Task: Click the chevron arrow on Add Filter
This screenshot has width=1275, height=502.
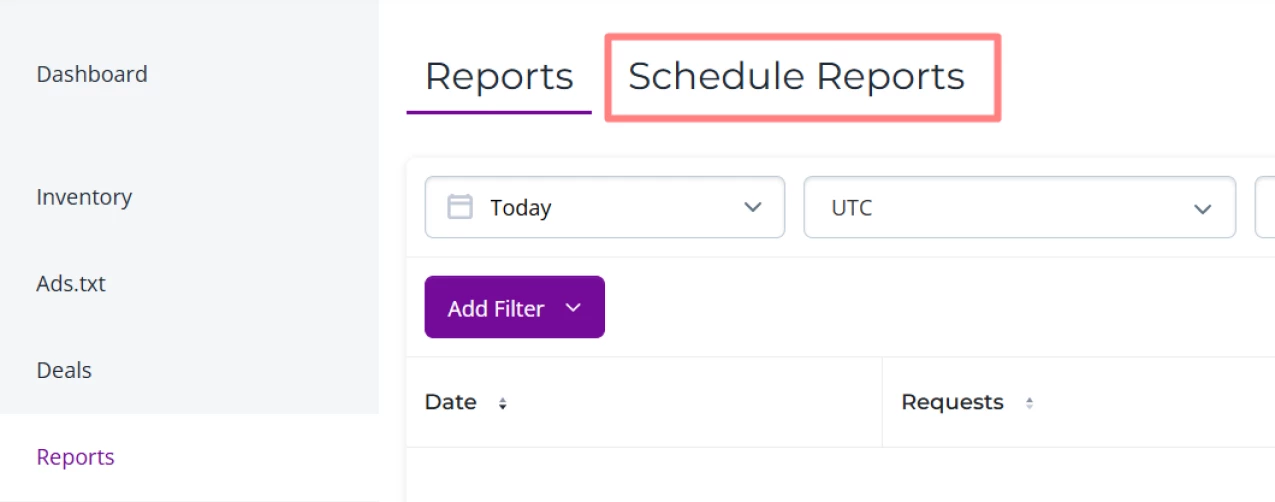Action: click(573, 308)
